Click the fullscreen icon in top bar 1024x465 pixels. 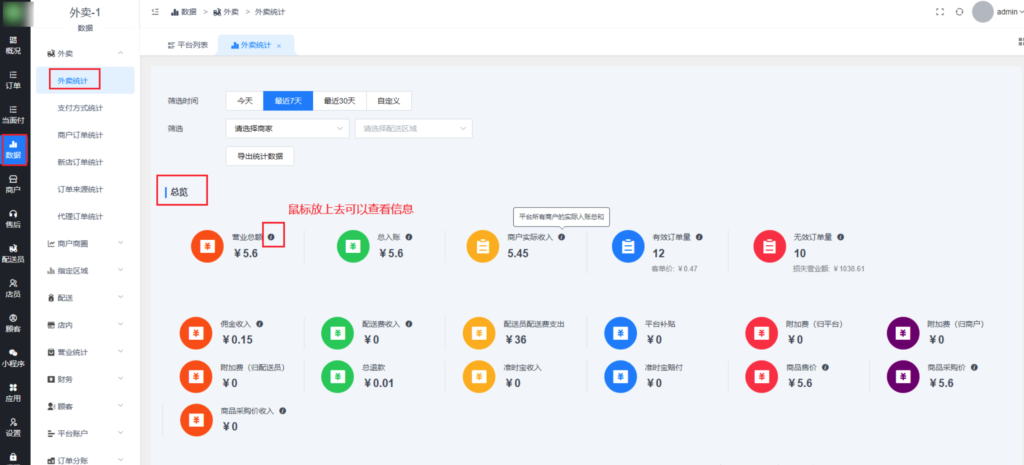(x=938, y=12)
